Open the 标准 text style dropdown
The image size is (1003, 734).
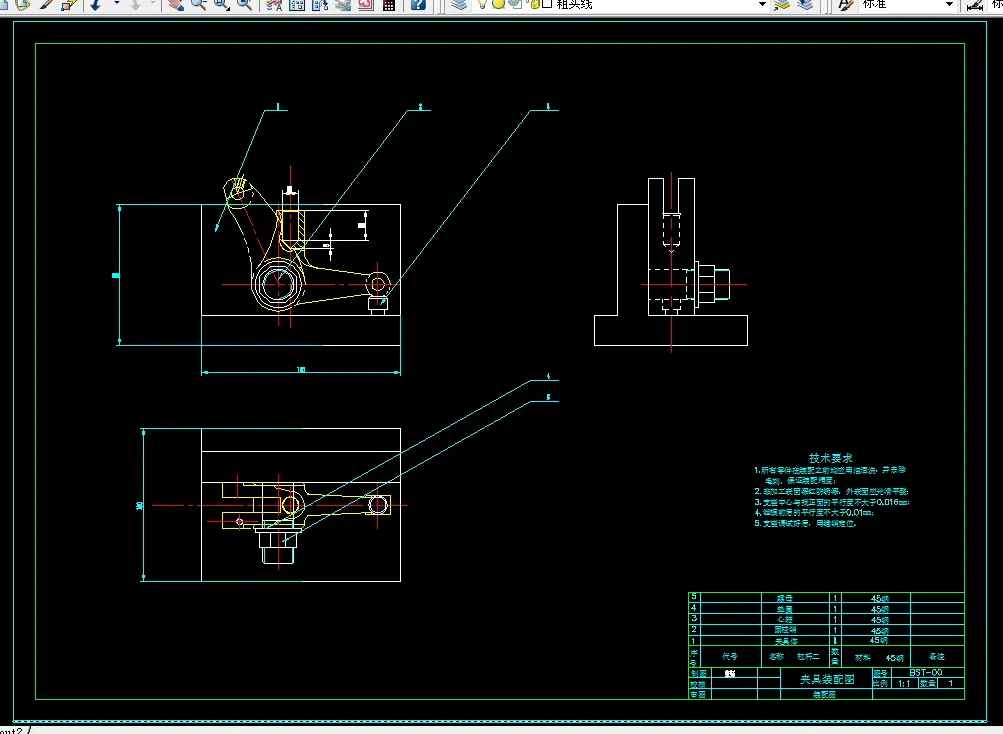point(949,4)
